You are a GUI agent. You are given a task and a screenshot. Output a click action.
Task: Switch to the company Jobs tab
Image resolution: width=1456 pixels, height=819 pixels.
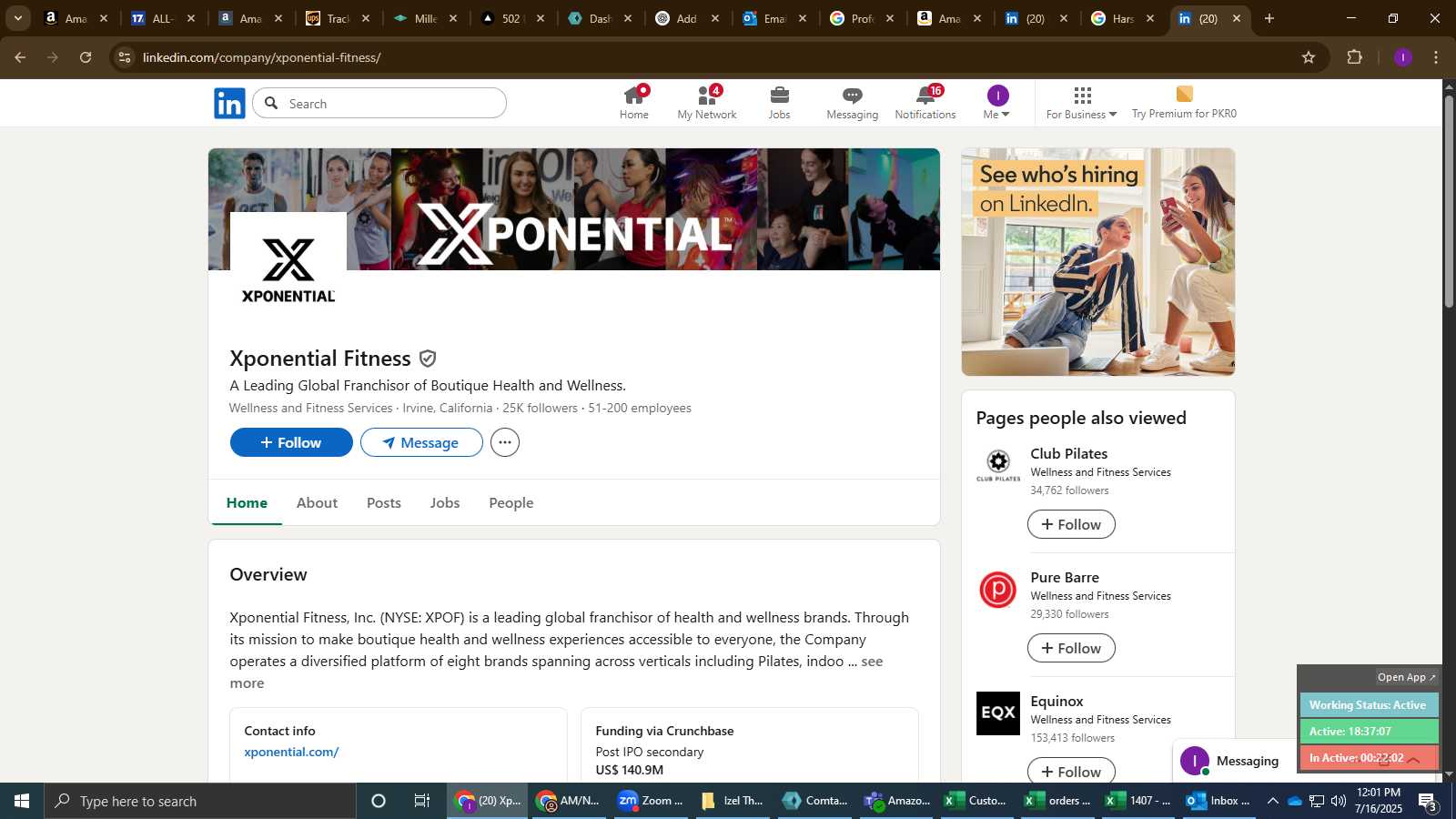pos(445,502)
